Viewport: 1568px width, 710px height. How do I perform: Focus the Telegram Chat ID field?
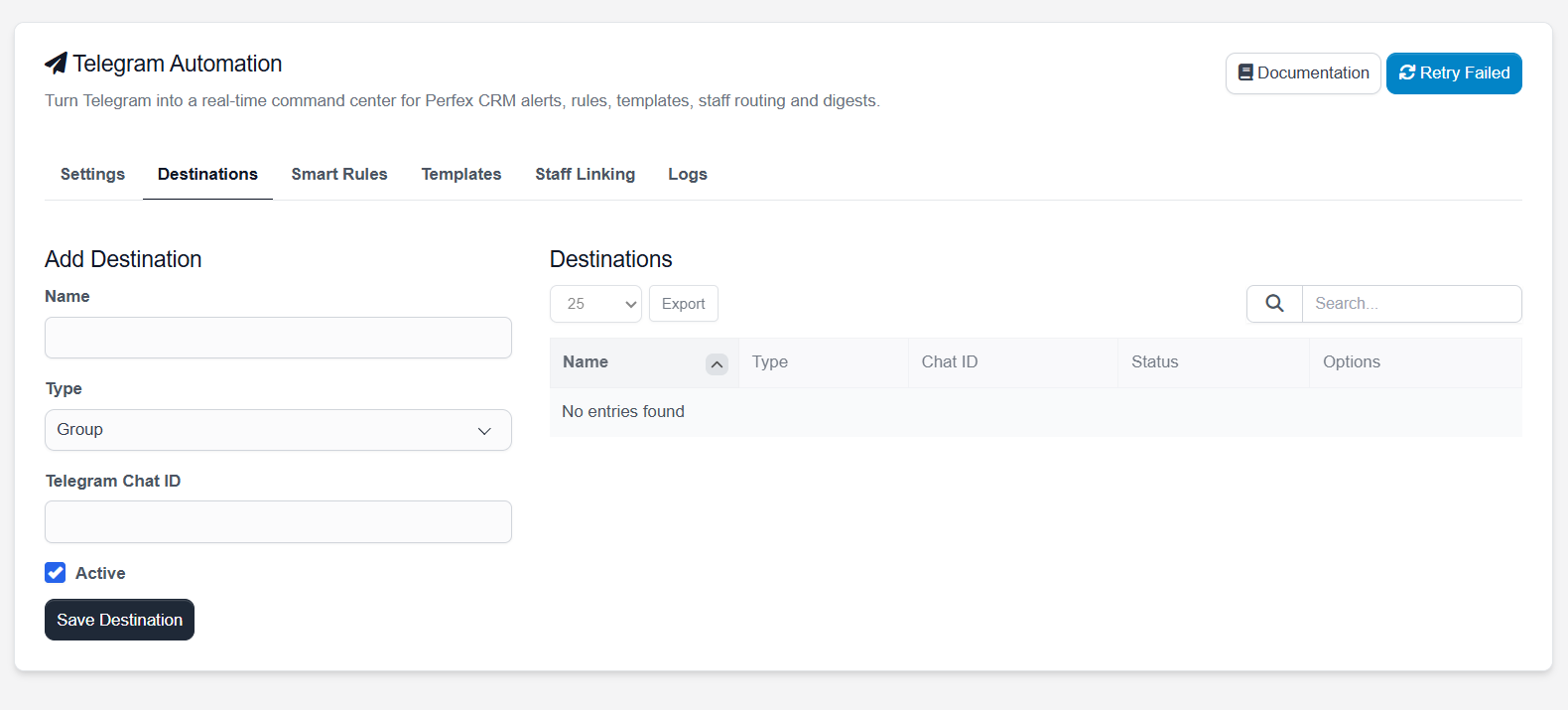pos(278,522)
